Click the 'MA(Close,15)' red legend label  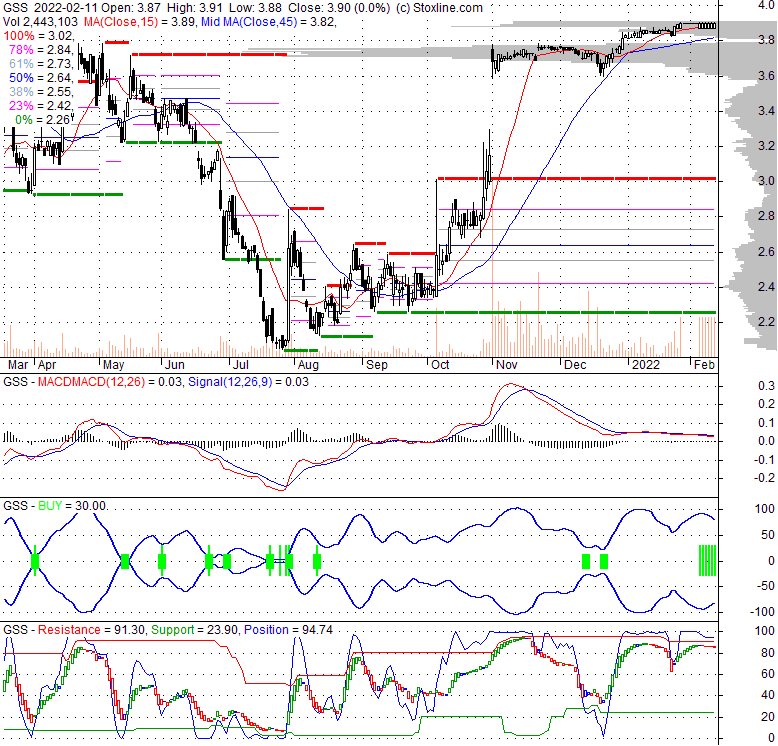click(120, 22)
